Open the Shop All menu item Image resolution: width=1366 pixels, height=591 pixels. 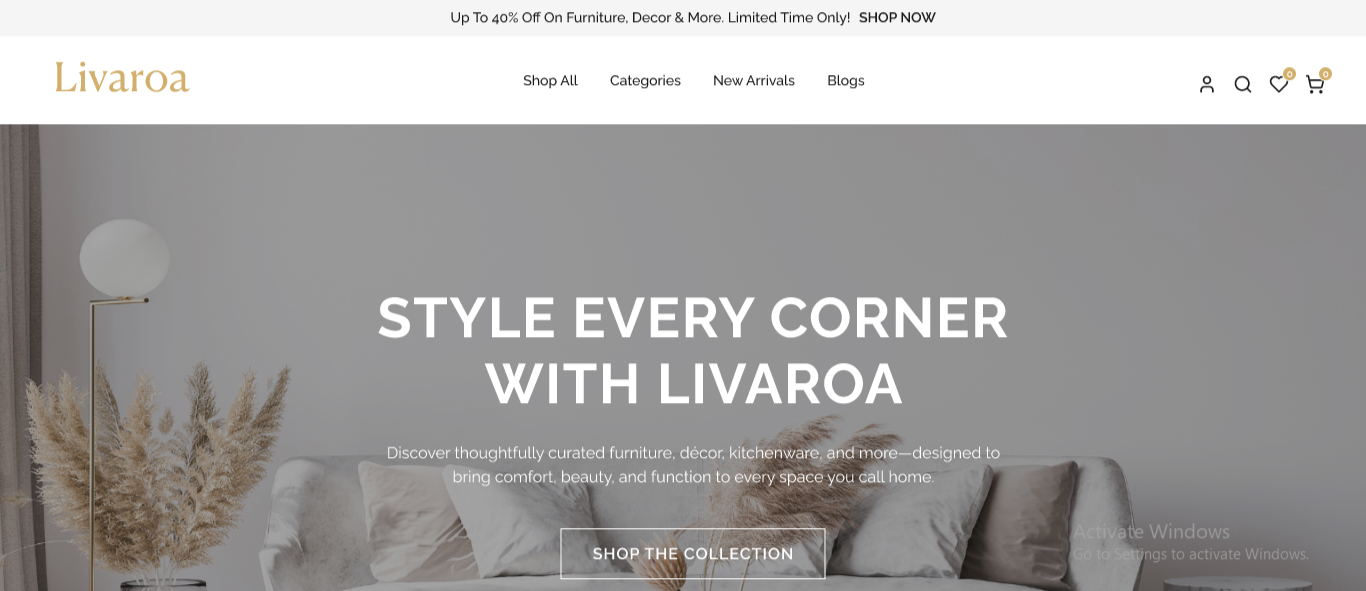[x=550, y=80]
